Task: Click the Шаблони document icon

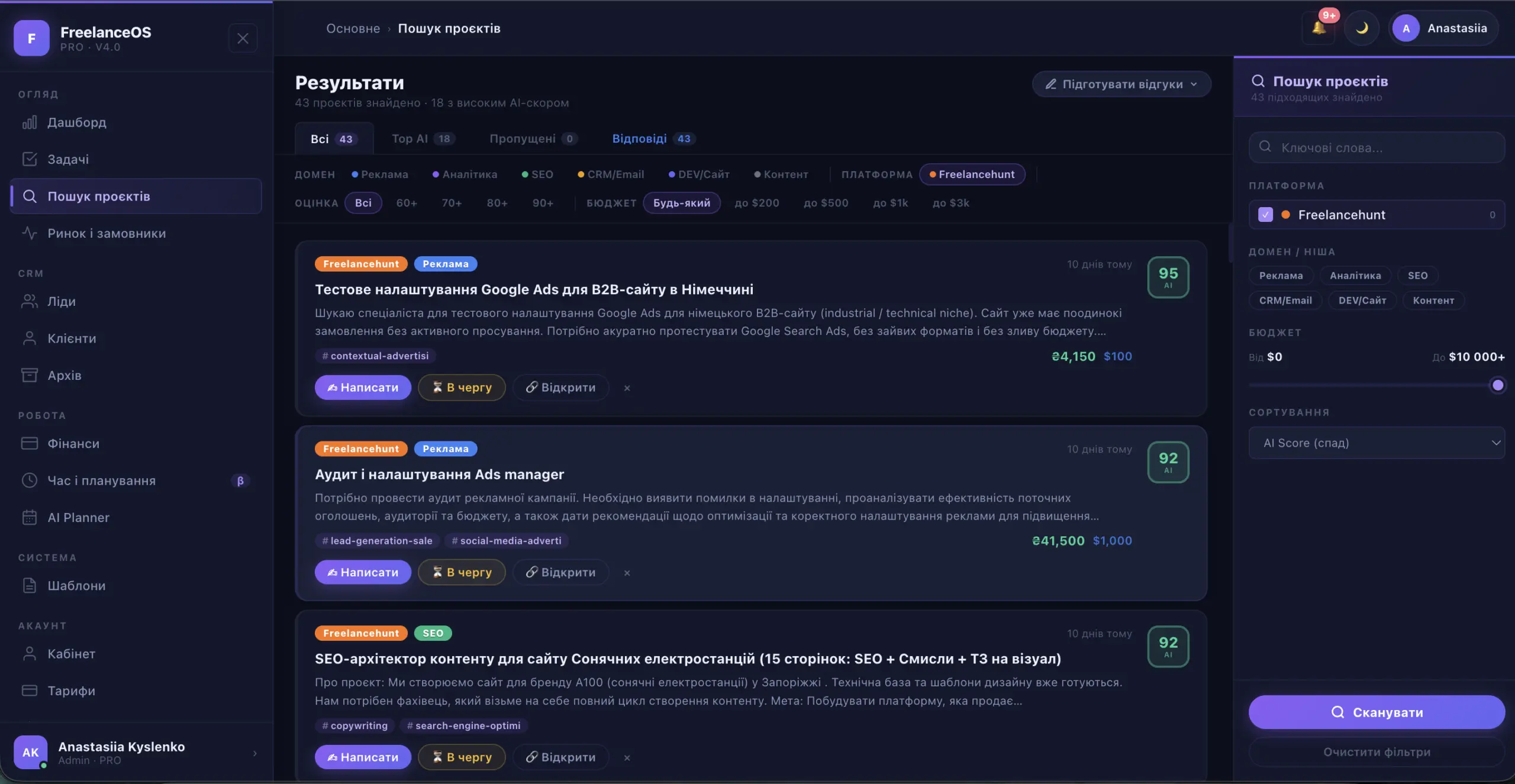Action: (x=30, y=586)
